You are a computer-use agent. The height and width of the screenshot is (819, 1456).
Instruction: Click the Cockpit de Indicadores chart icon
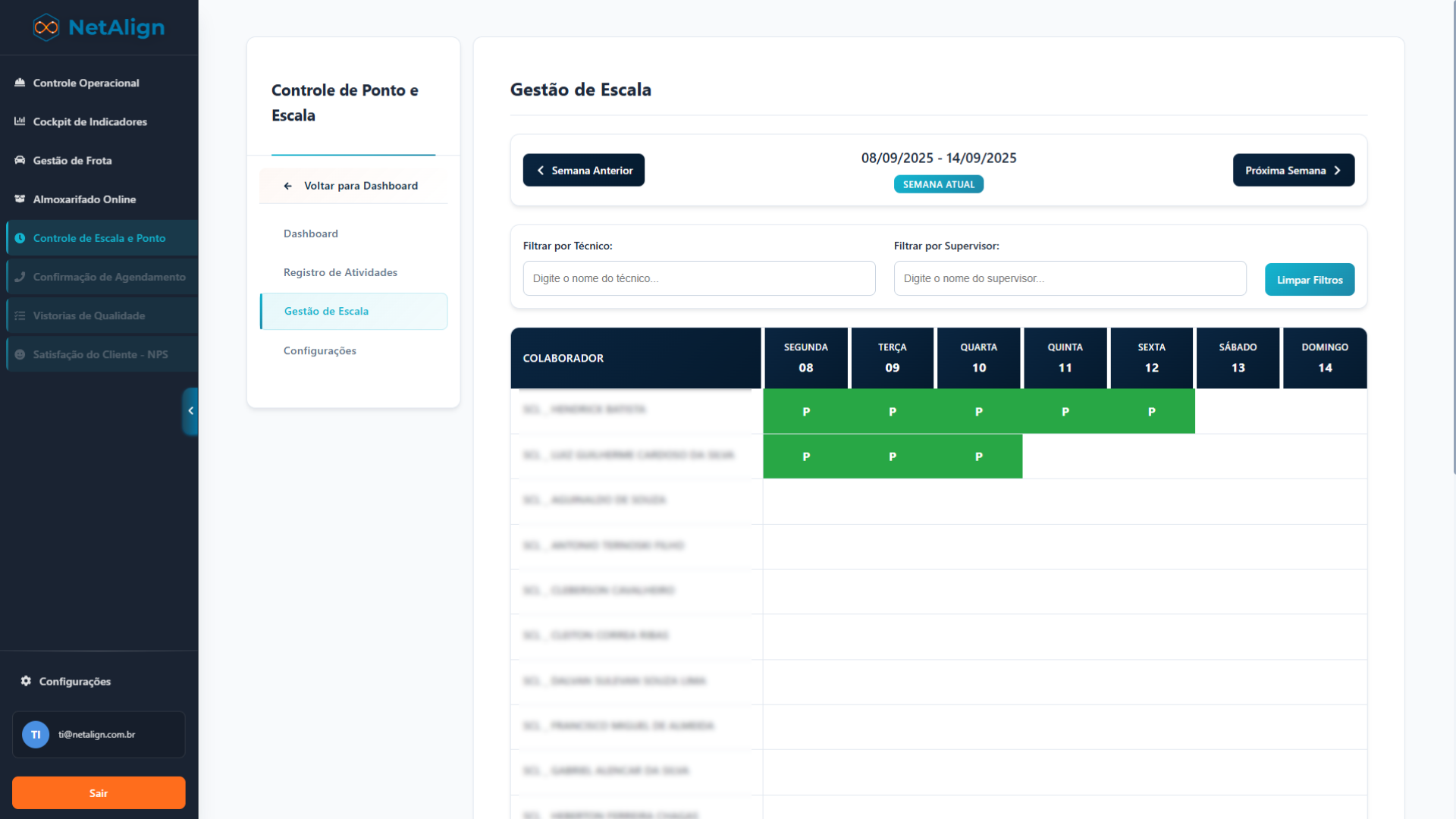tap(20, 121)
